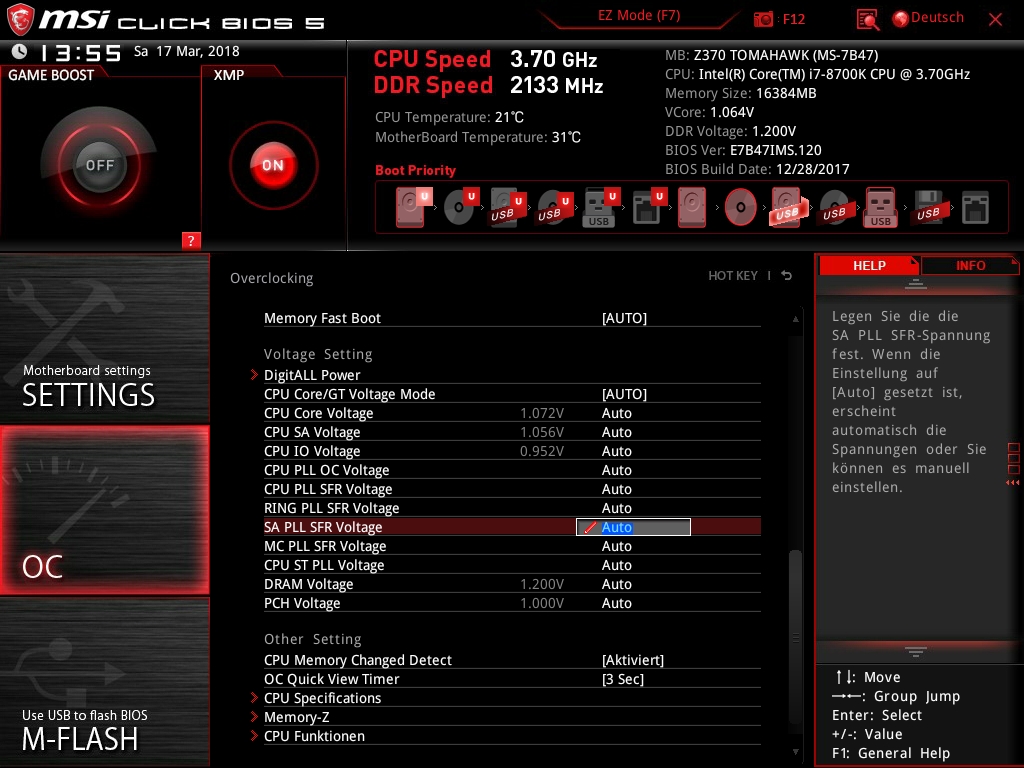The width and height of the screenshot is (1024, 768).
Task: Select the UEFI hard disk boot device icon
Action: 413,207
